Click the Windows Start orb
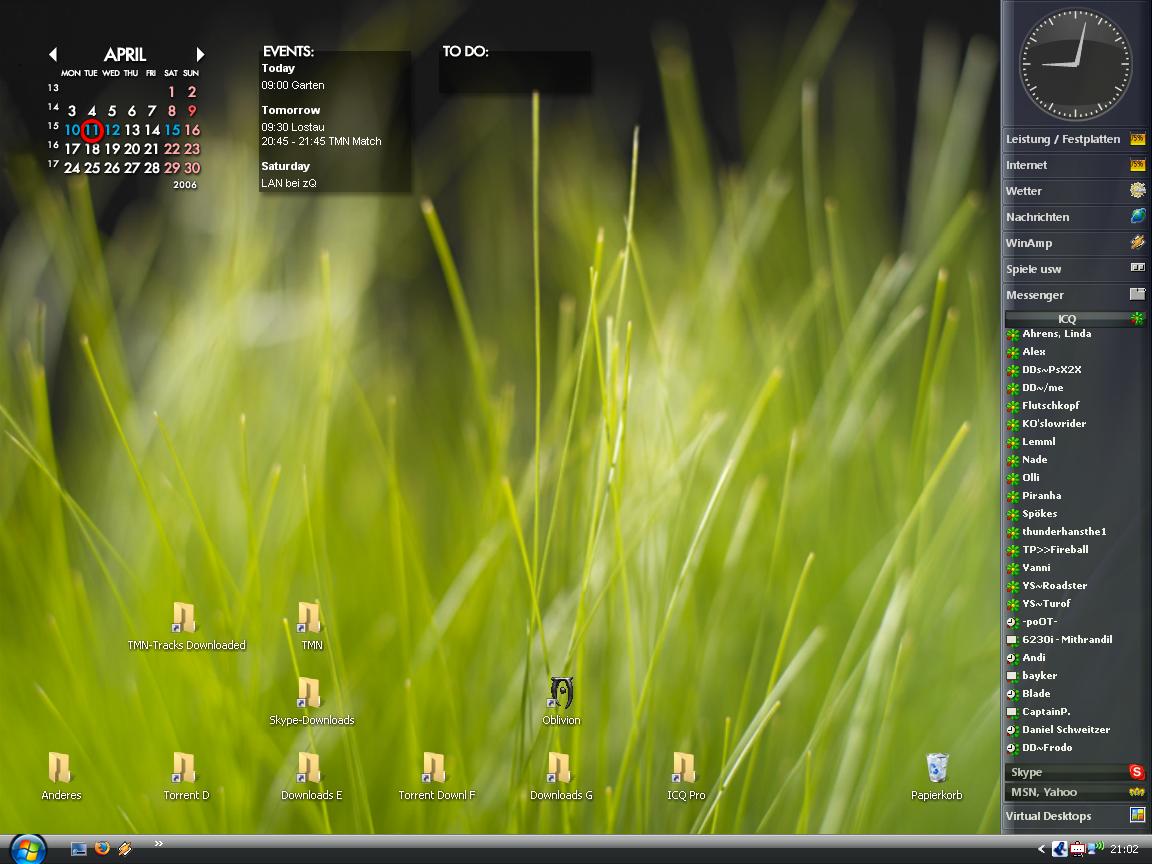The width and height of the screenshot is (1152, 864). [x=27, y=849]
